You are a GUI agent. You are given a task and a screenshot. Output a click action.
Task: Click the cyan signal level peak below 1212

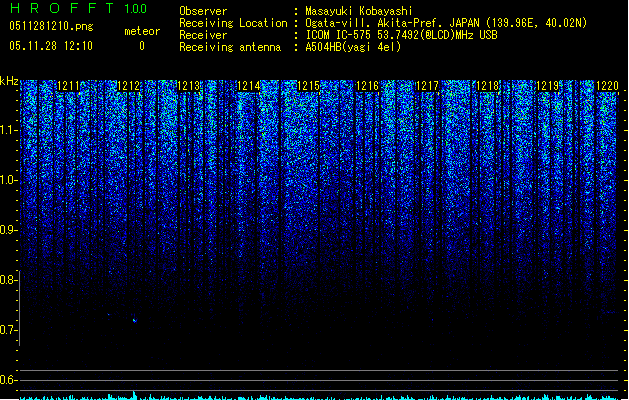pyautogui.click(x=134, y=395)
